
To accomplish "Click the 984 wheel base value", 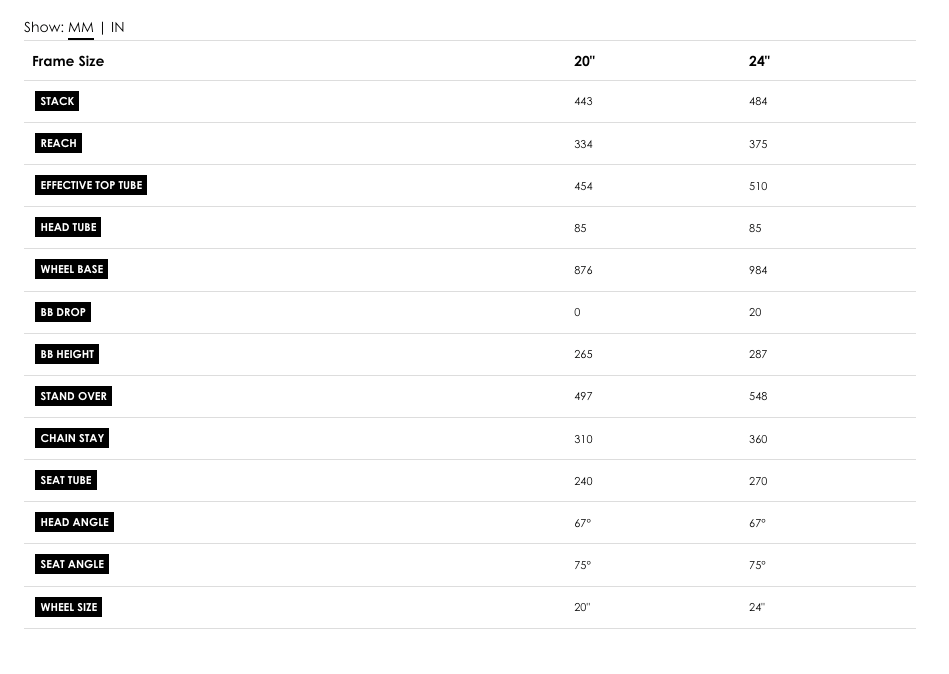I will click(758, 270).
